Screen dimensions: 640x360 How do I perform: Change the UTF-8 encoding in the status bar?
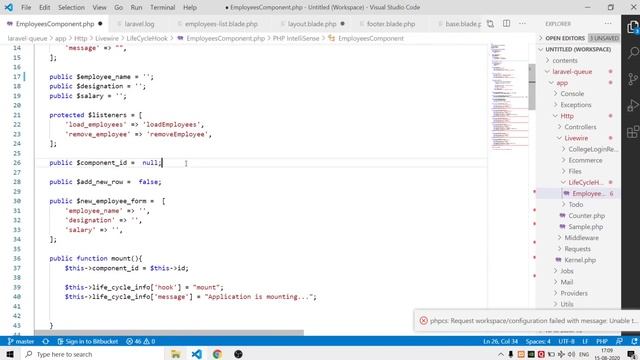[566, 341]
